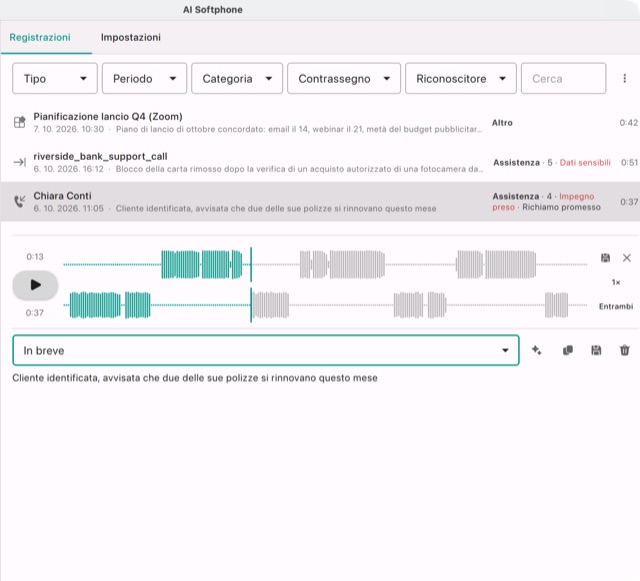Open the In breve summary type dropdown
The width and height of the screenshot is (640, 581).
point(266,350)
